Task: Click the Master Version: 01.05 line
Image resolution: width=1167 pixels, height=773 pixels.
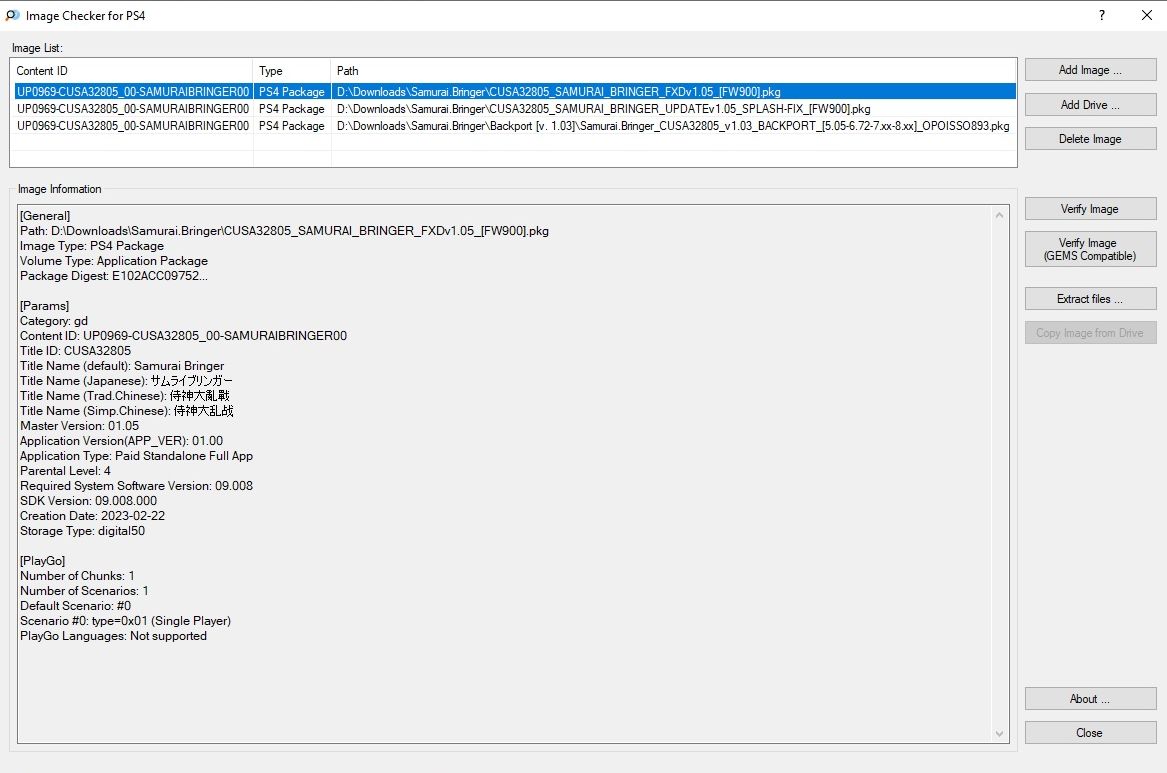Action: [80, 426]
